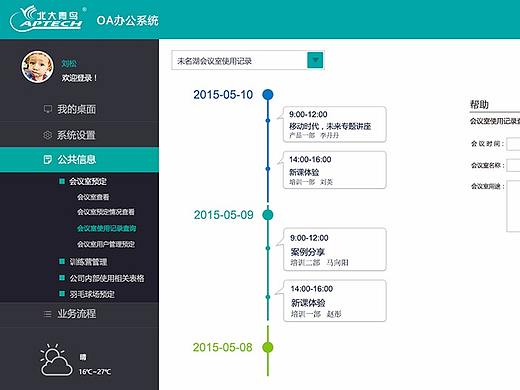The width and height of the screenshot is (520, 390).
Task: Click the OA办公系统 title
Action: click(127, 20)
